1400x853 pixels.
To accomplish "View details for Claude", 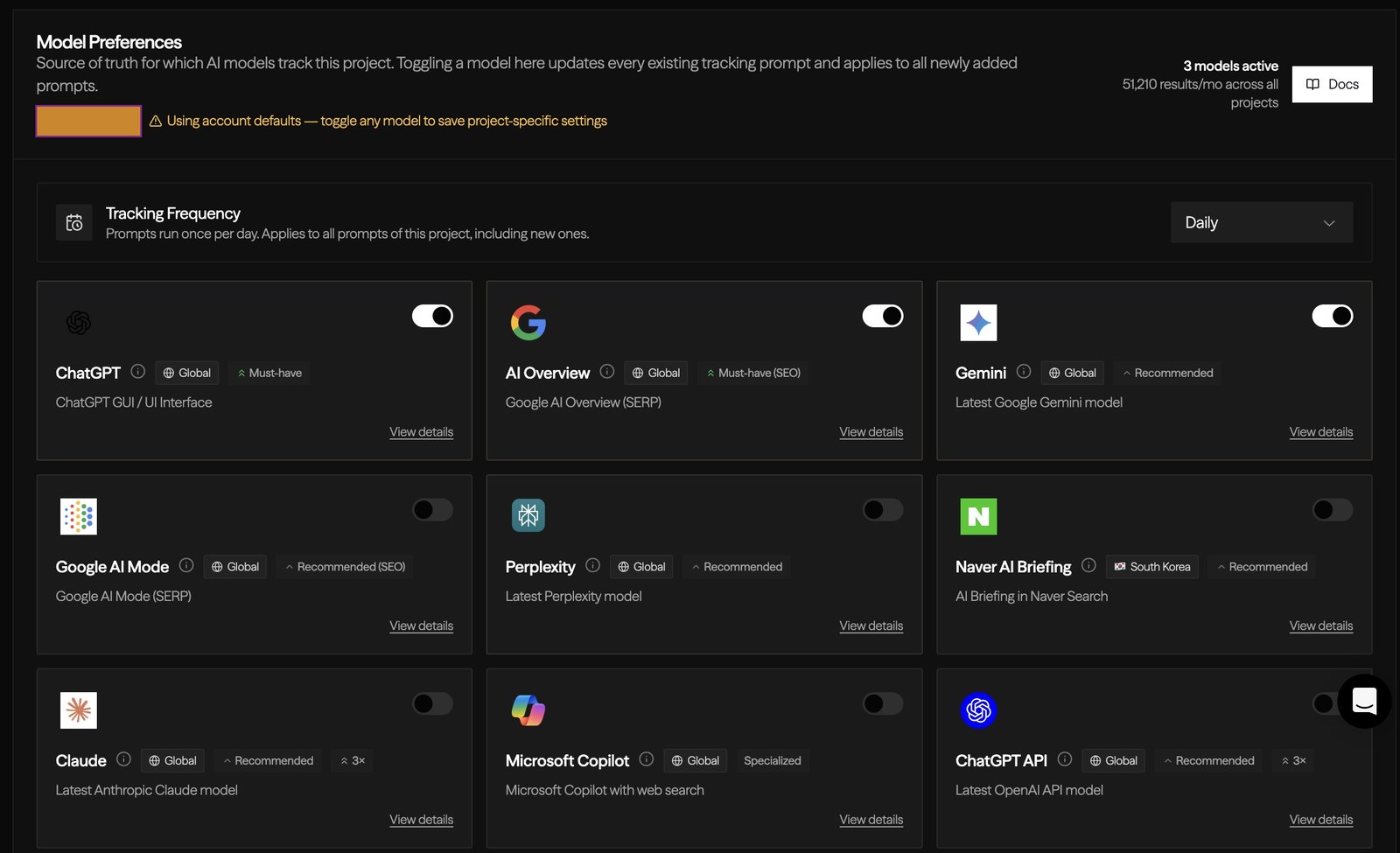I will coord(421,820).
